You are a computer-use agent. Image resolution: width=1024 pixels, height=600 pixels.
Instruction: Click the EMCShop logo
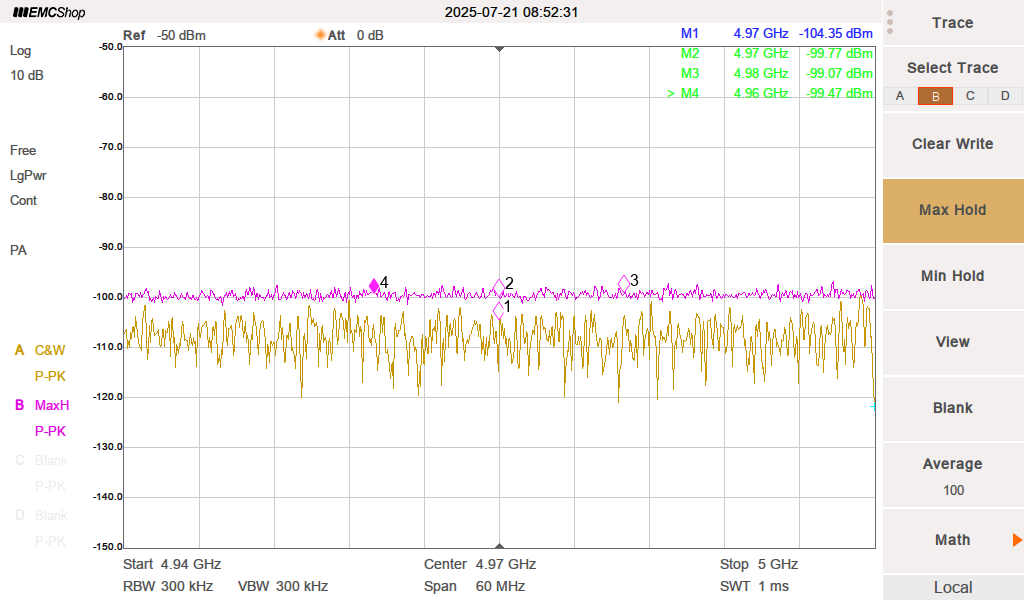click(x=49, y=13)
